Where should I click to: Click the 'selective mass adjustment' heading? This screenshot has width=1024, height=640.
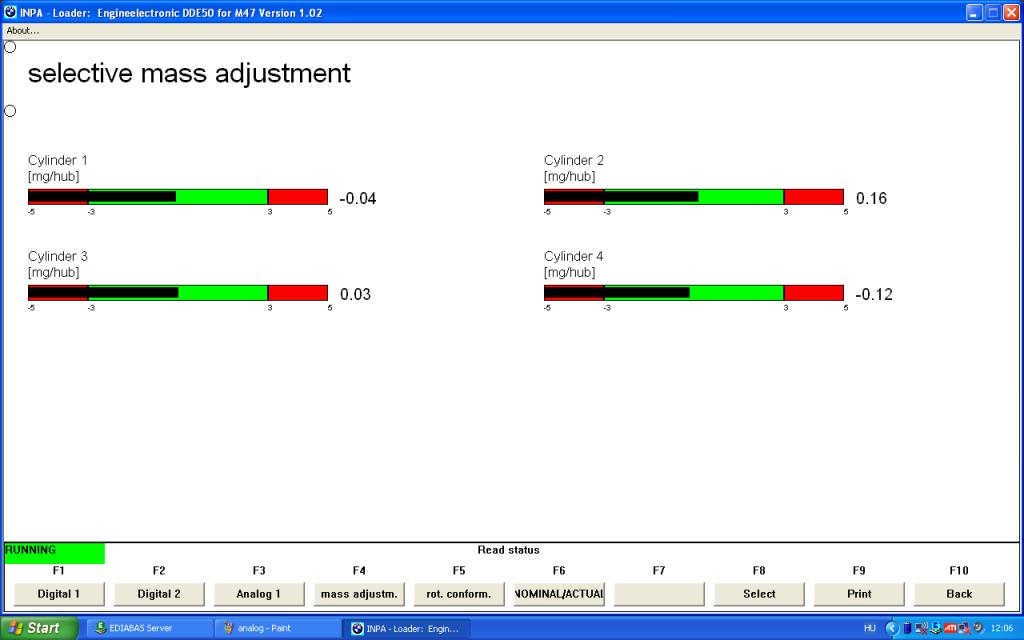[x=189, y=73]
